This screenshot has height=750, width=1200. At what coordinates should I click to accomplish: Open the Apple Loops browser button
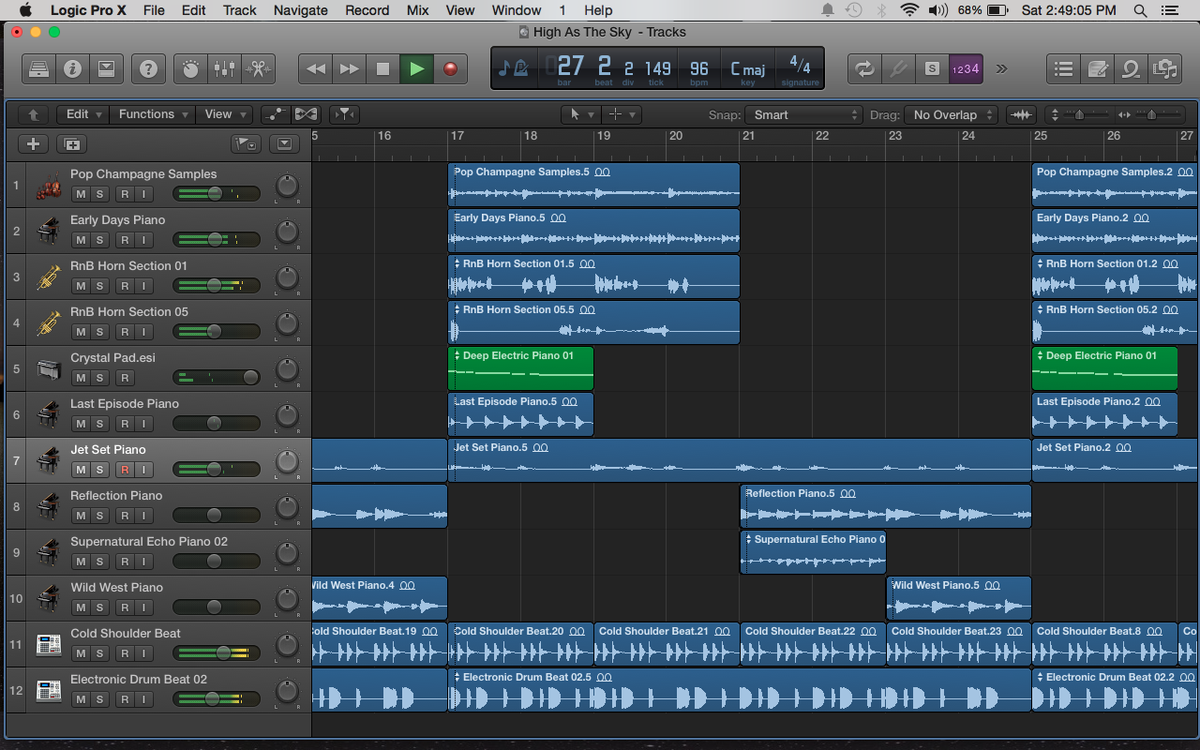(x=1130, y=69)
